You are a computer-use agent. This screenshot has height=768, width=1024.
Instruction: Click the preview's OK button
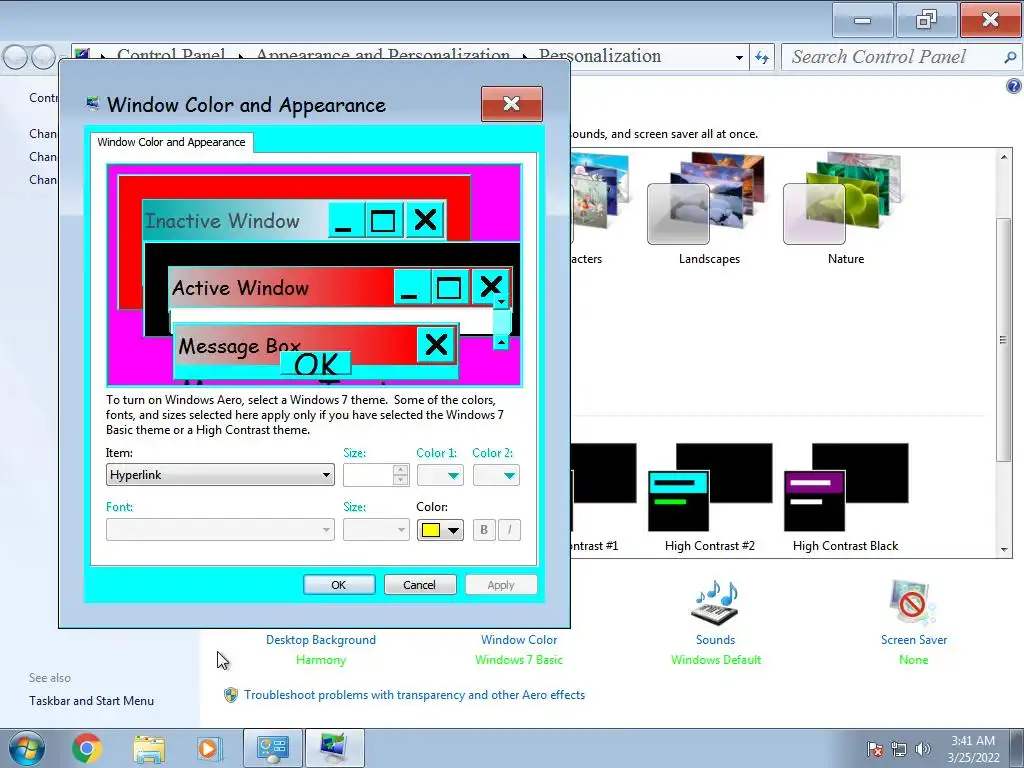pyautogui.click(x=316, y=364)
